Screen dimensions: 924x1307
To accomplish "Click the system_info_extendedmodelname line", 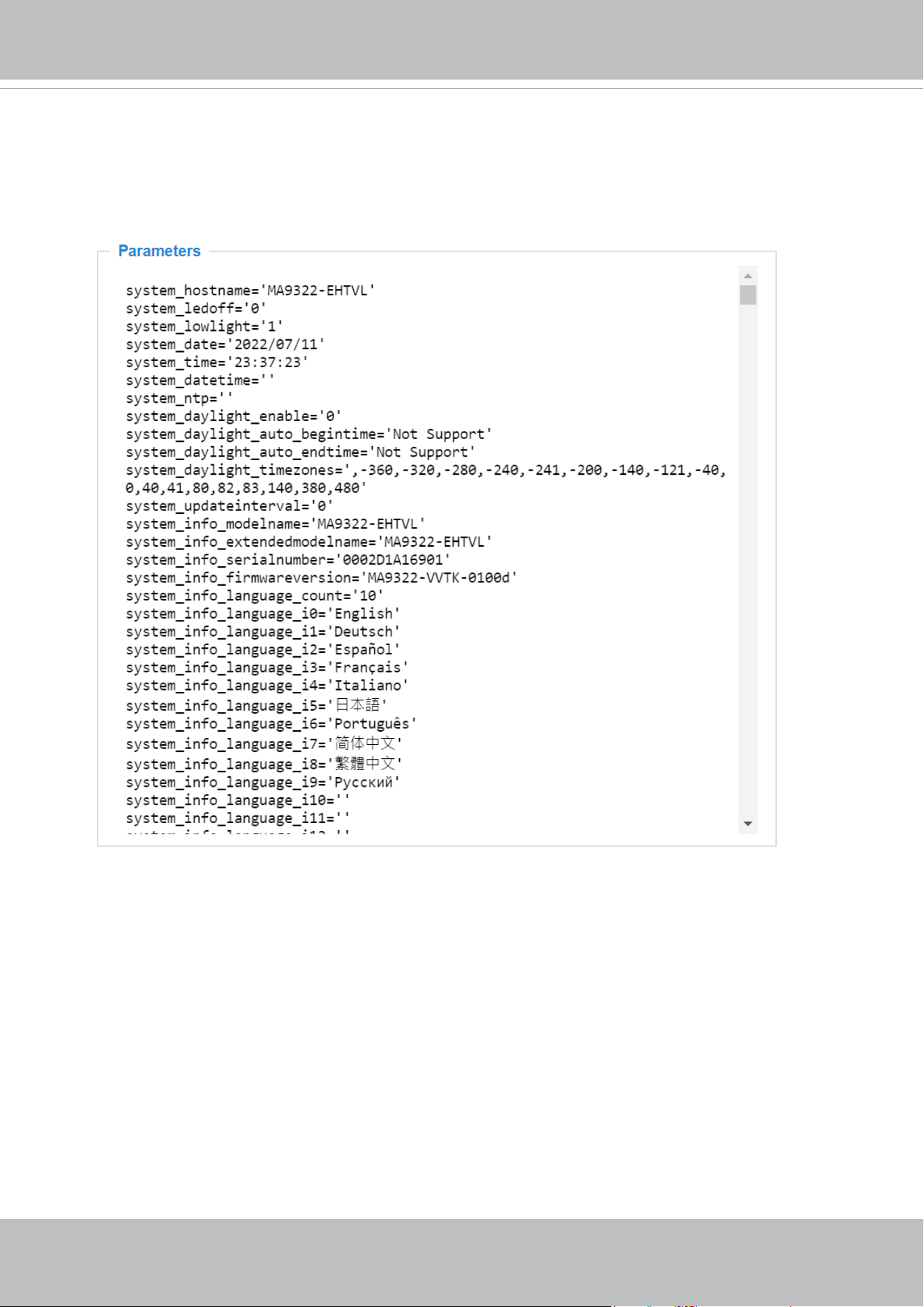I will (x=309, y=542).
